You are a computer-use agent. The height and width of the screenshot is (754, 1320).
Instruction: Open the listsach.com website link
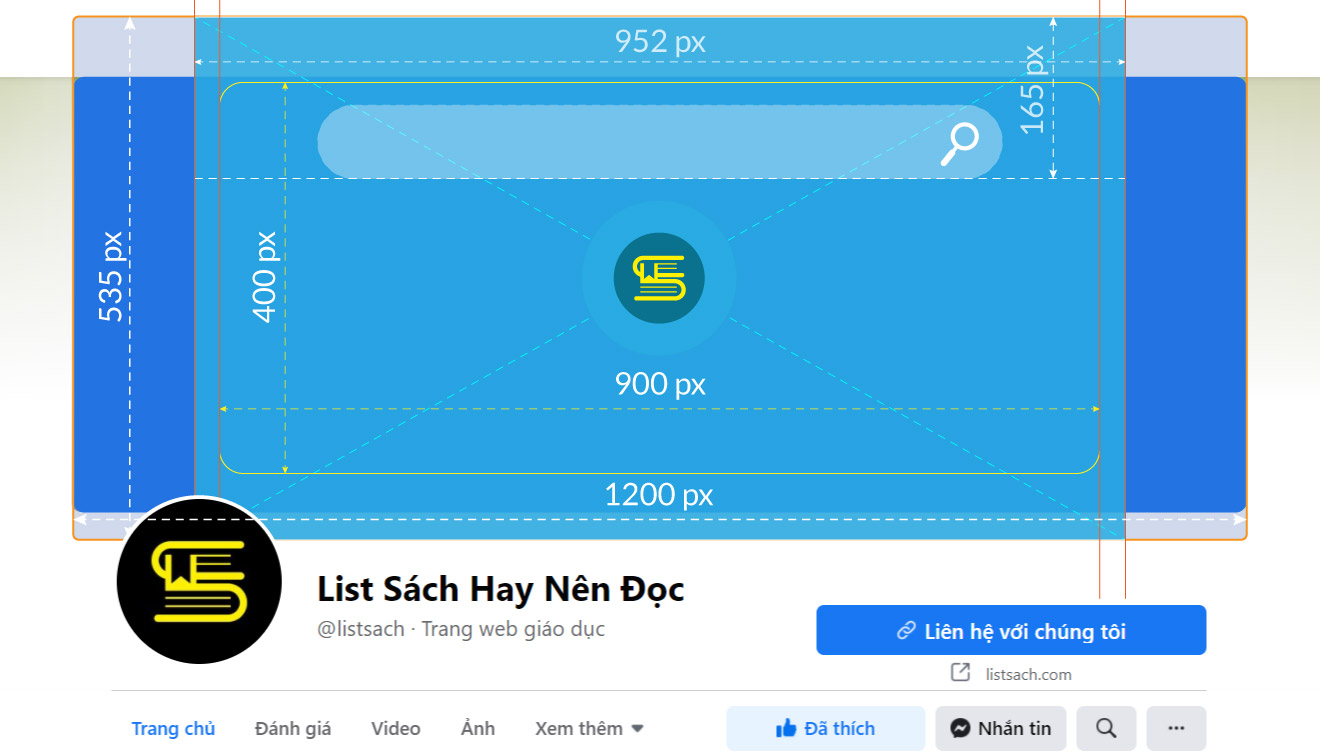coord(1028,675)
